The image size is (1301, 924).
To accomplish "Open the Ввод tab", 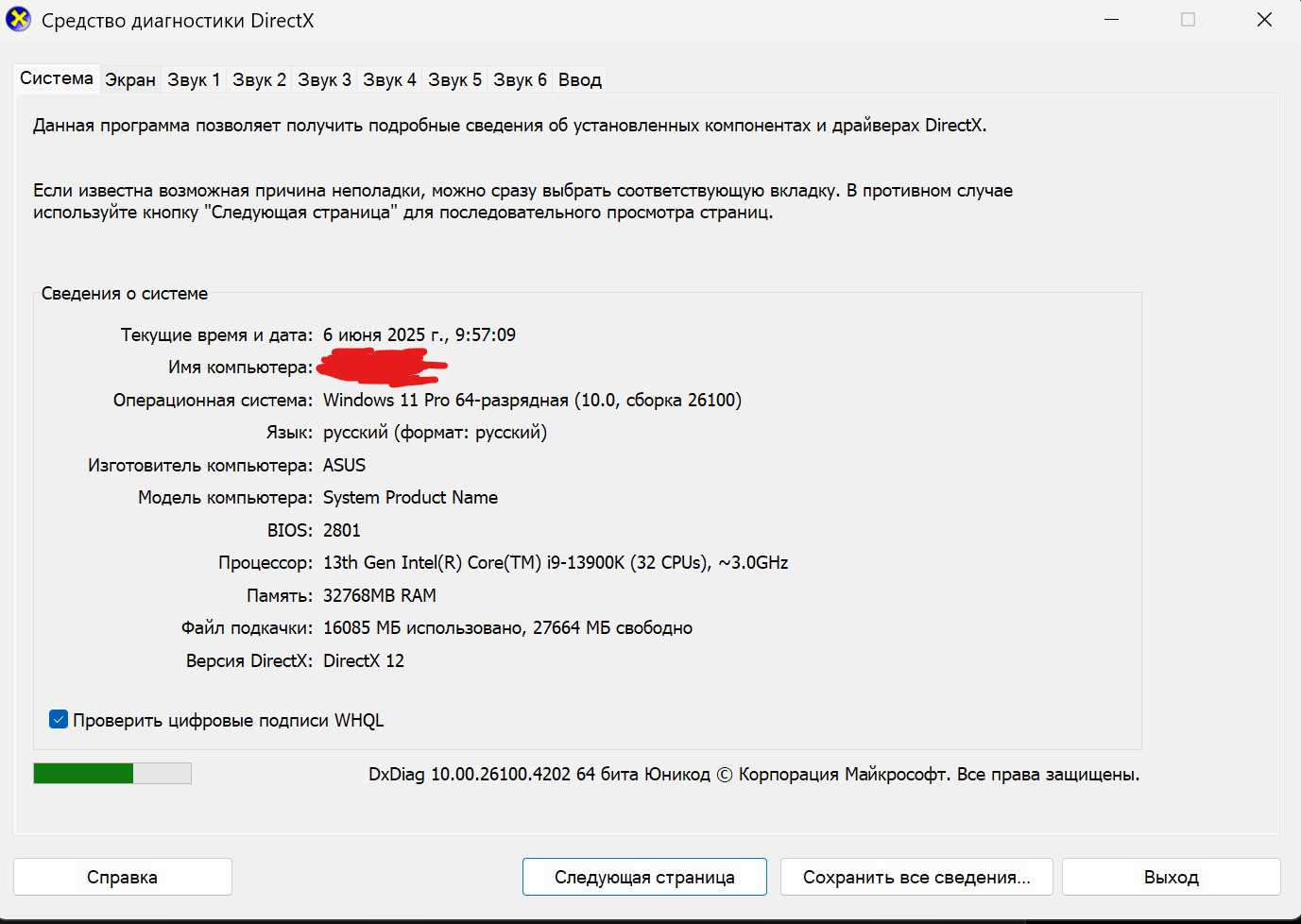I will pos(580,80).
